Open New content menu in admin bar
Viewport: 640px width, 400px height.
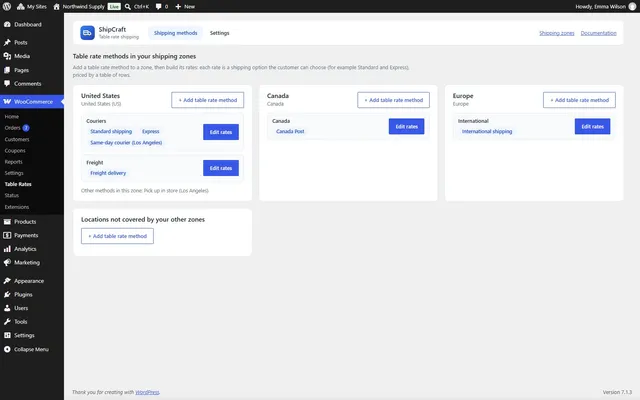click(x=185, y=7)
